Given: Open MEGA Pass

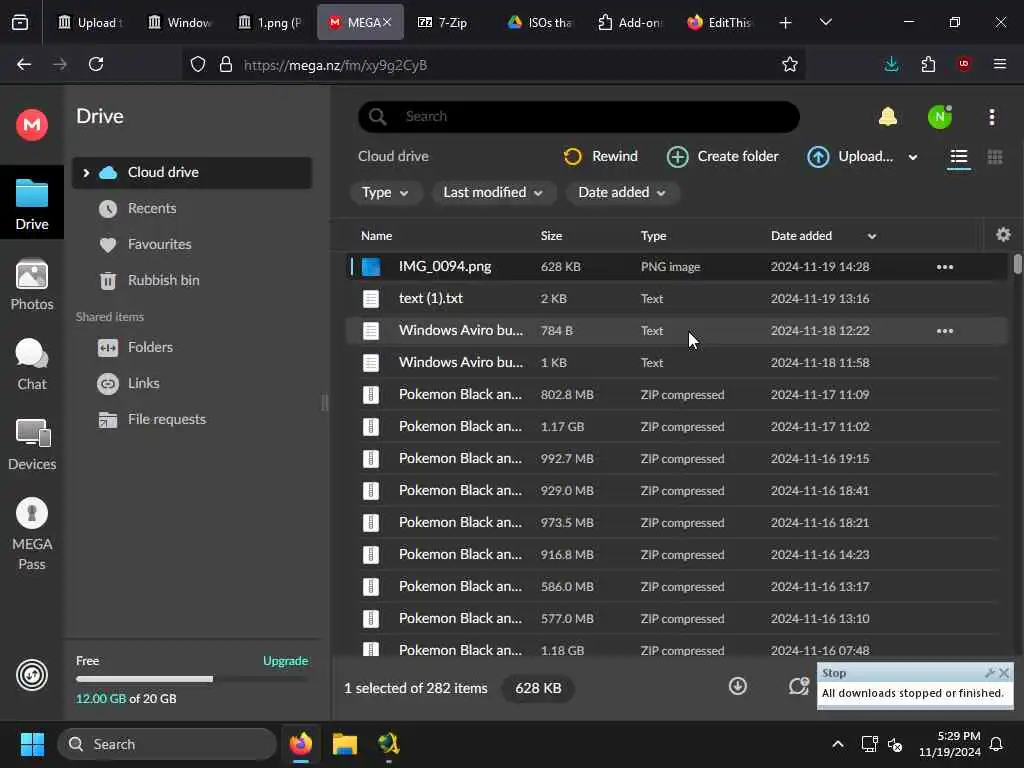Looking at the screenshot, I should (31, 534).
